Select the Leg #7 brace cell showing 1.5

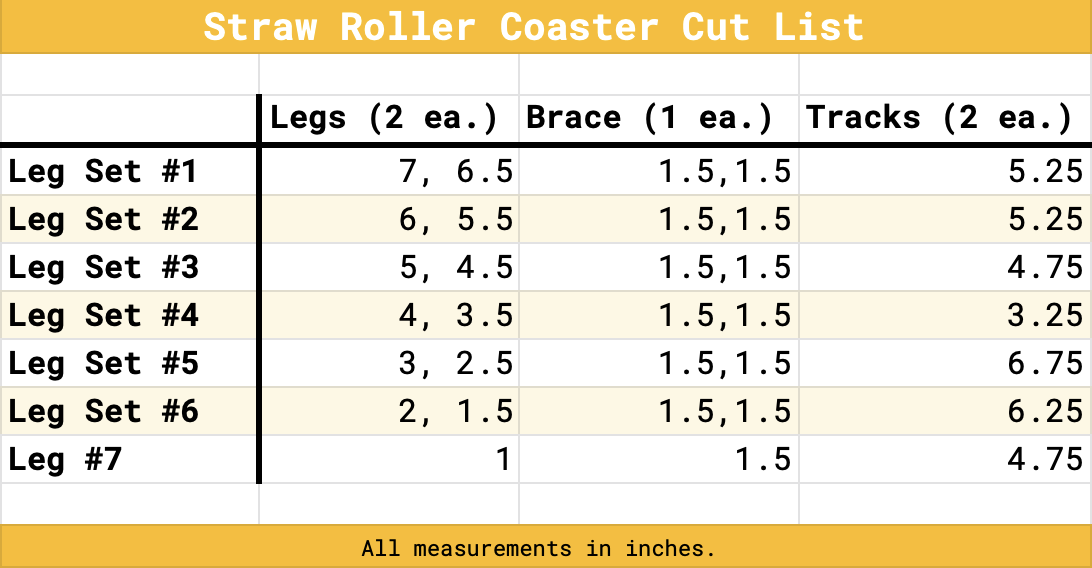(x=762, y=460)
